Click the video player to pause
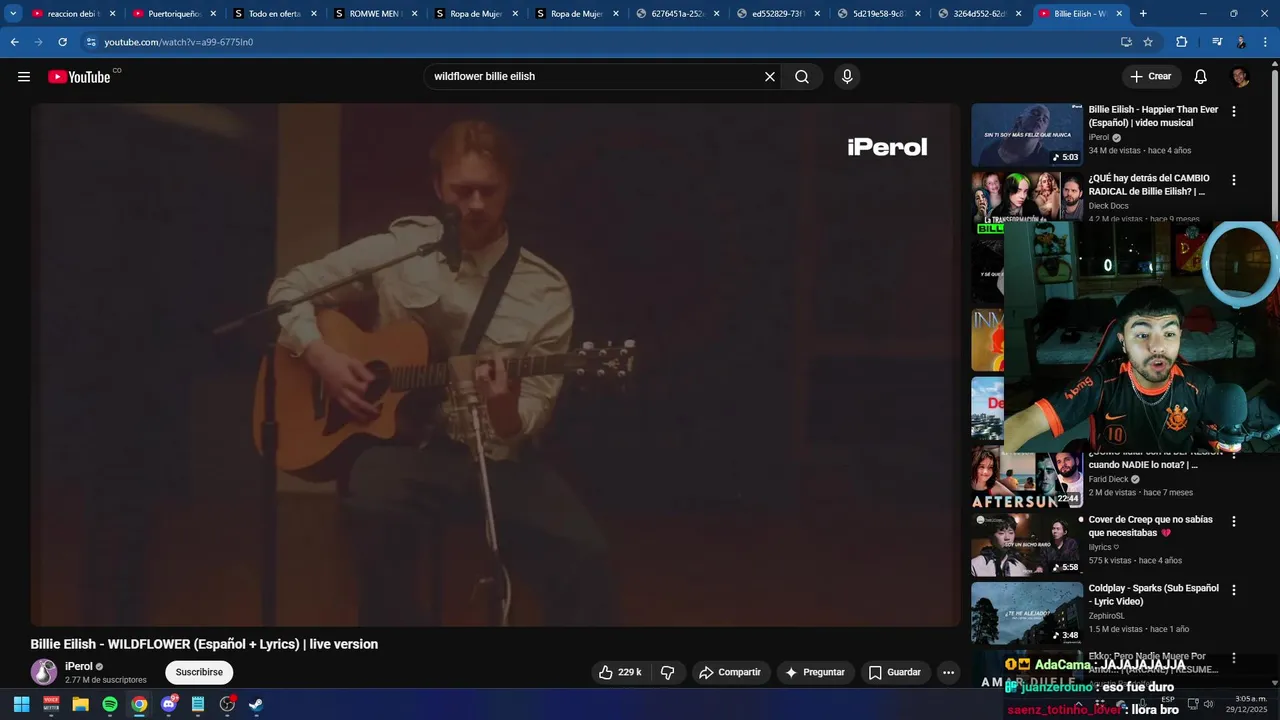Screen dimensions: 1280x720 (x=495, y=365)
